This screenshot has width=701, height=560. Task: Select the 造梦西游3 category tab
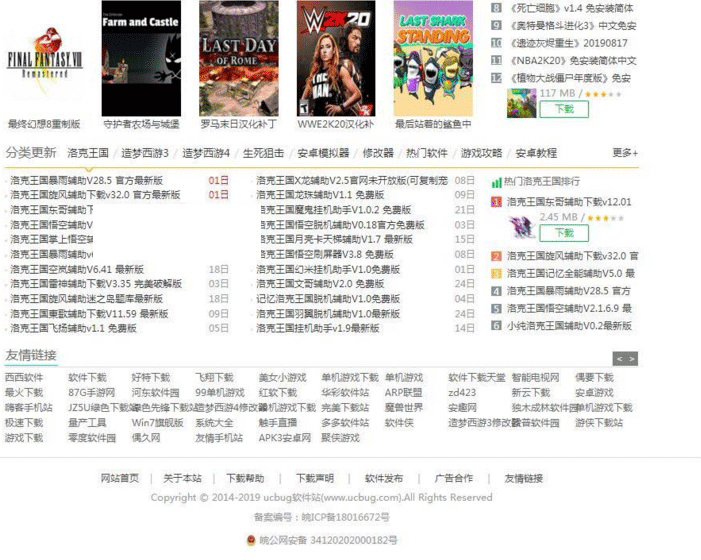(x=144, y=153)
